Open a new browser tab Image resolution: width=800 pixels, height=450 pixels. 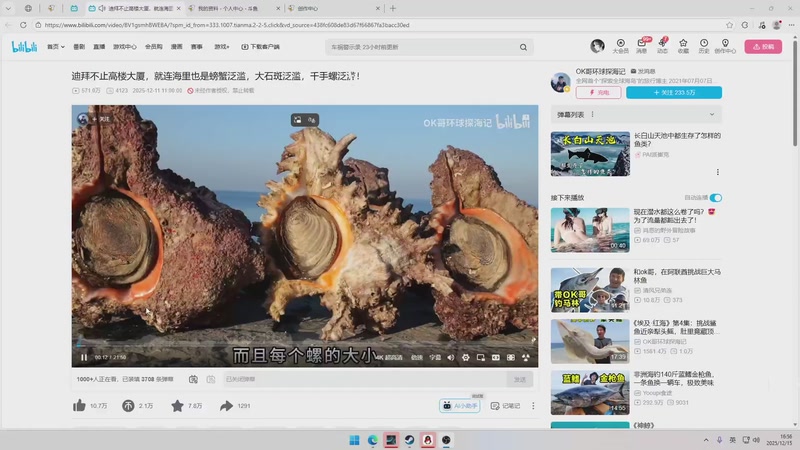393,8
